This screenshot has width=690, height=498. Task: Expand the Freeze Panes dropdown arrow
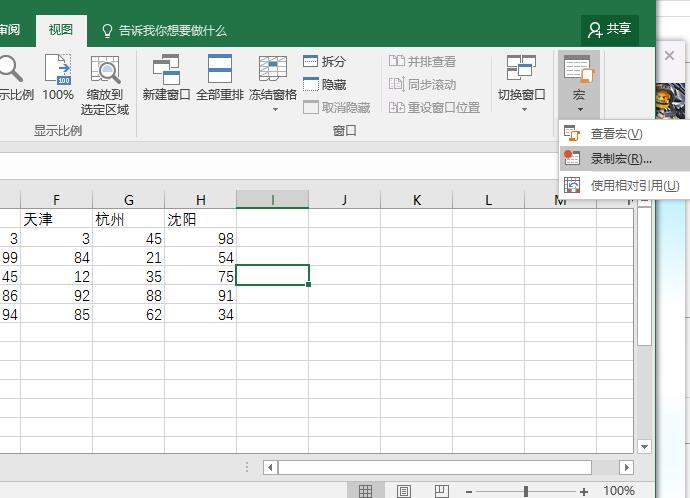coord(275,109)
